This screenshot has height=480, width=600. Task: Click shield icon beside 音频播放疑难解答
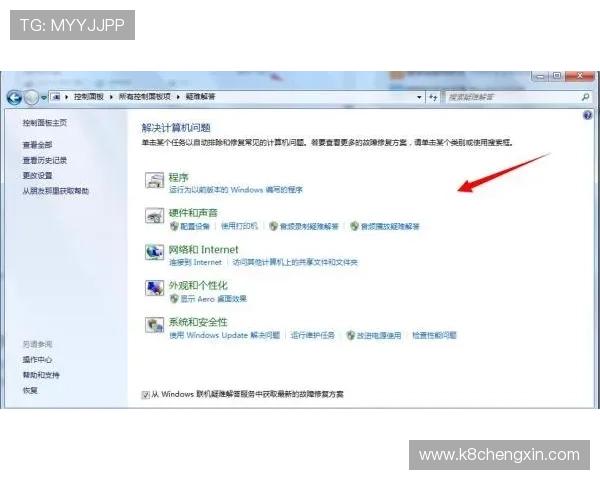pos(354,226)
